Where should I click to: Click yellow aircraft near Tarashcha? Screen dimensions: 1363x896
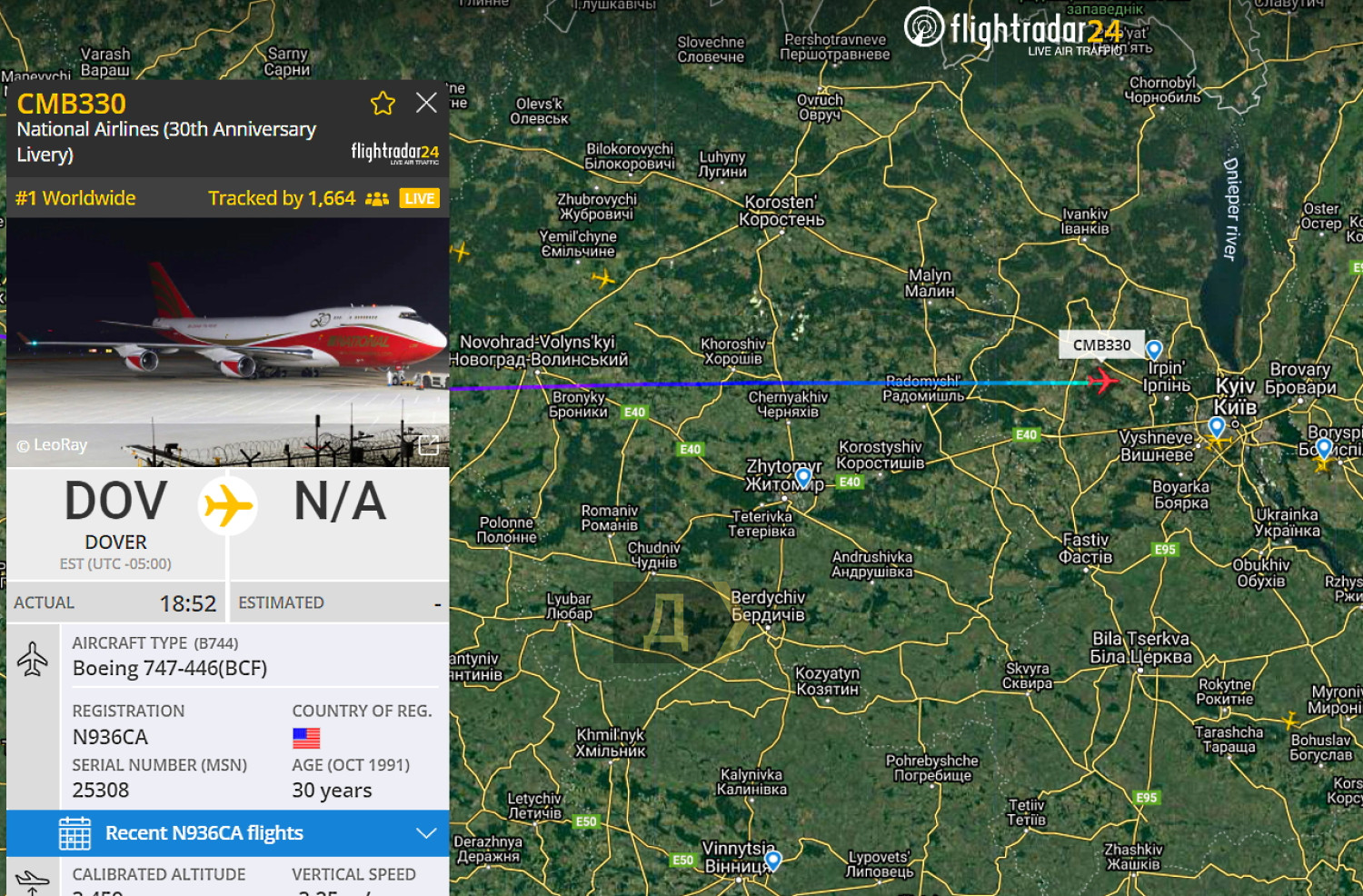(x=1289, y=721)
